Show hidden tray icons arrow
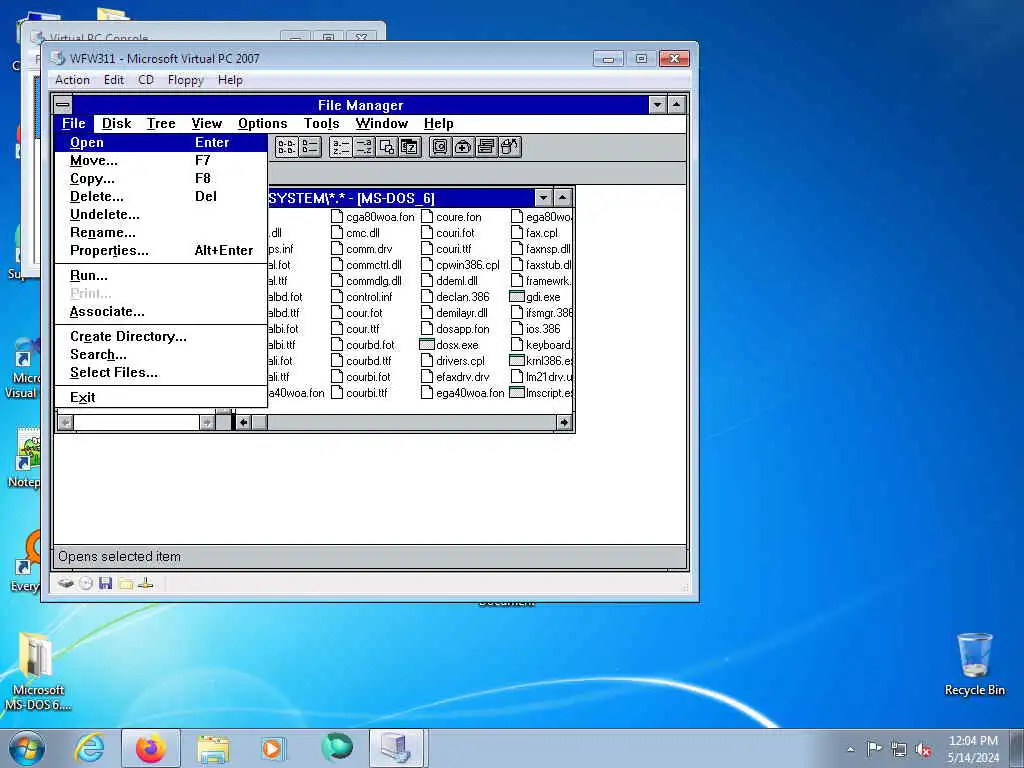 850,749
